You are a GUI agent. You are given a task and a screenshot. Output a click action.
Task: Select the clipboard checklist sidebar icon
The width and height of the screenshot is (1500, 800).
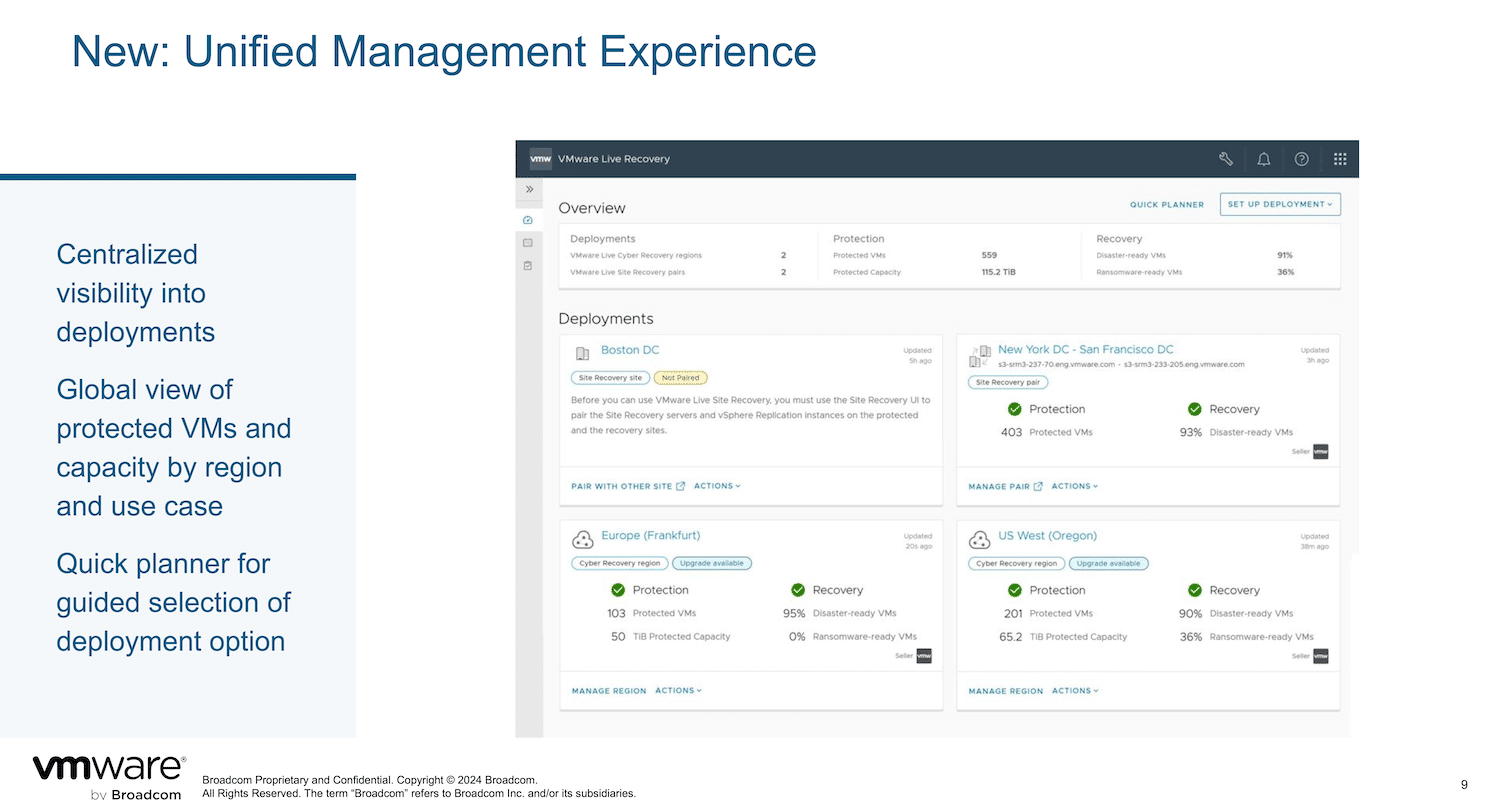point(528,266)
